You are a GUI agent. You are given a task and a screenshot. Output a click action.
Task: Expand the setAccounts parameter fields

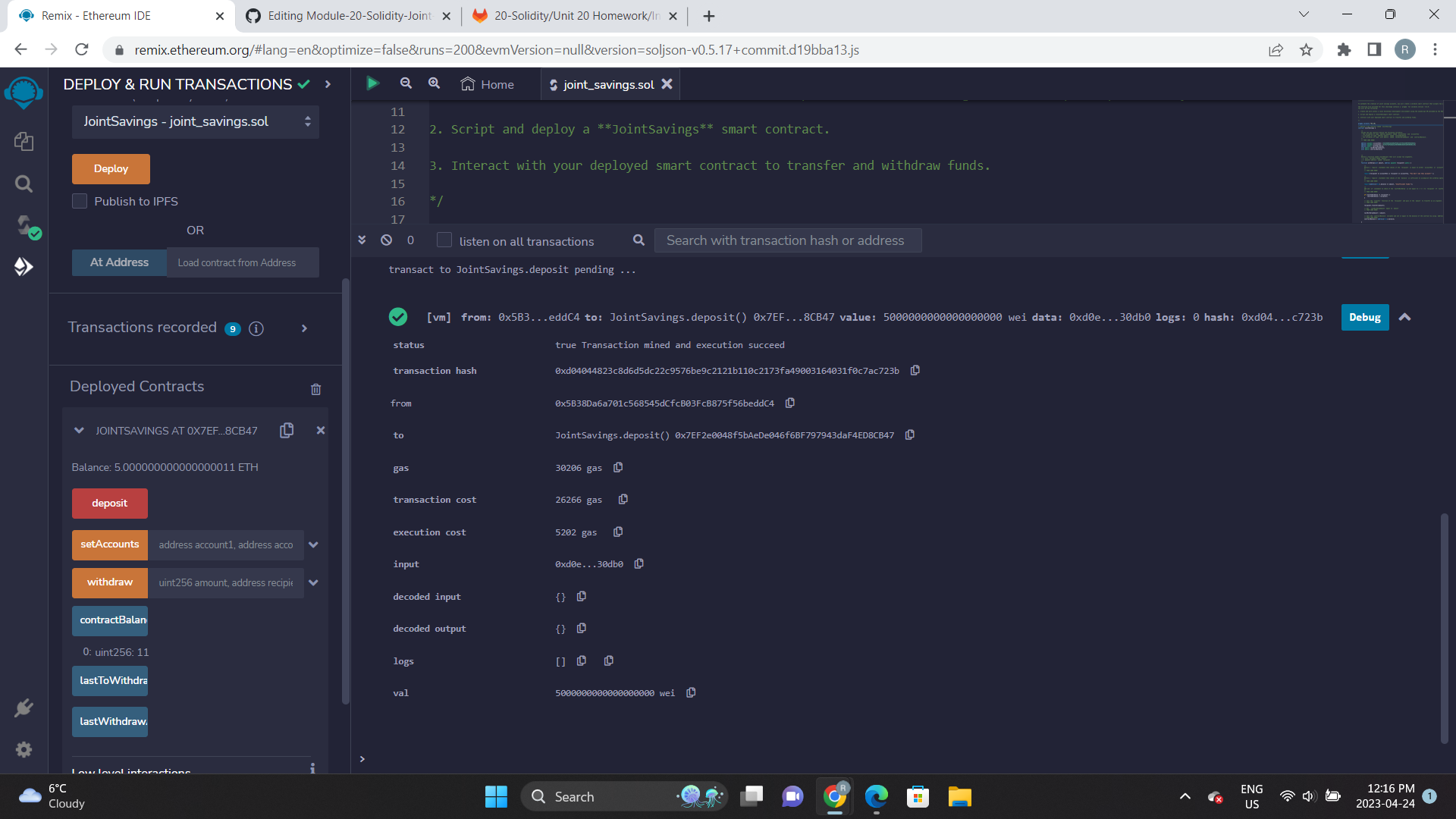click(313, 544)
